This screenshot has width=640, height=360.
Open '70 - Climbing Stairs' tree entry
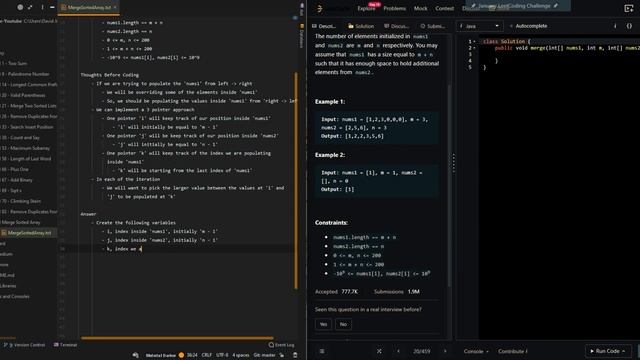click(x=21, y=202)
